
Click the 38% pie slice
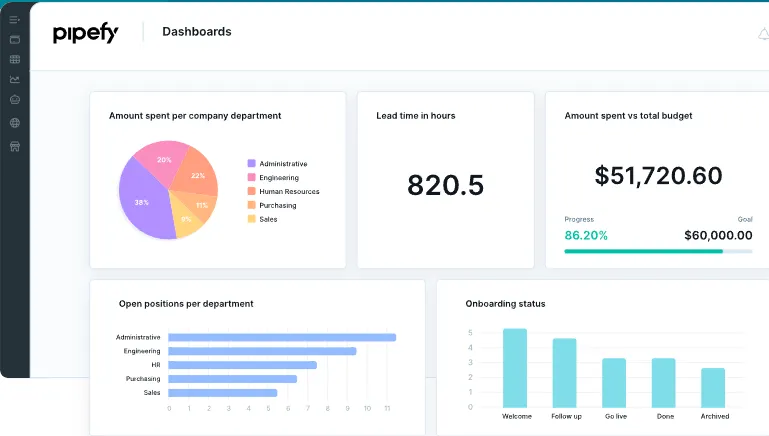click(142, 202)
